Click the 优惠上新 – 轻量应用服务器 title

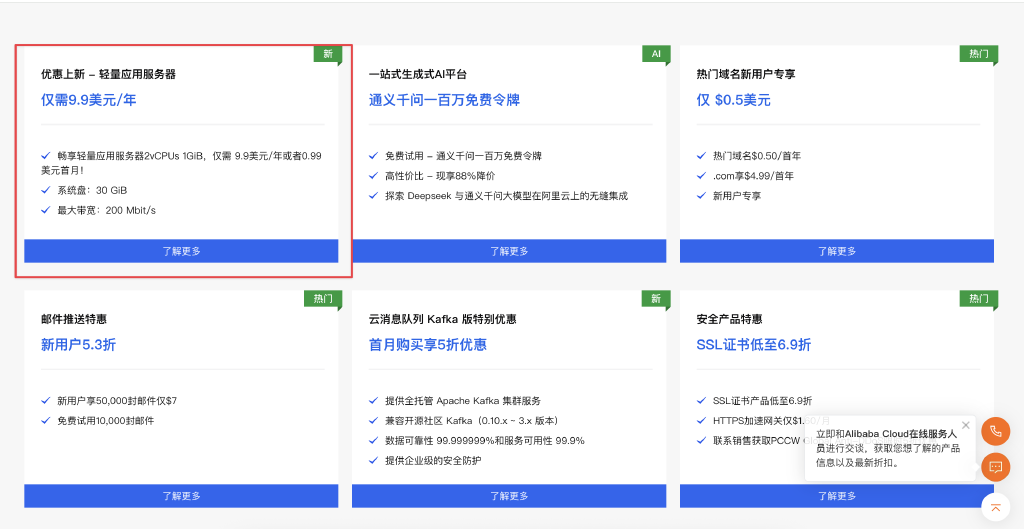click(x=108, y=74)
